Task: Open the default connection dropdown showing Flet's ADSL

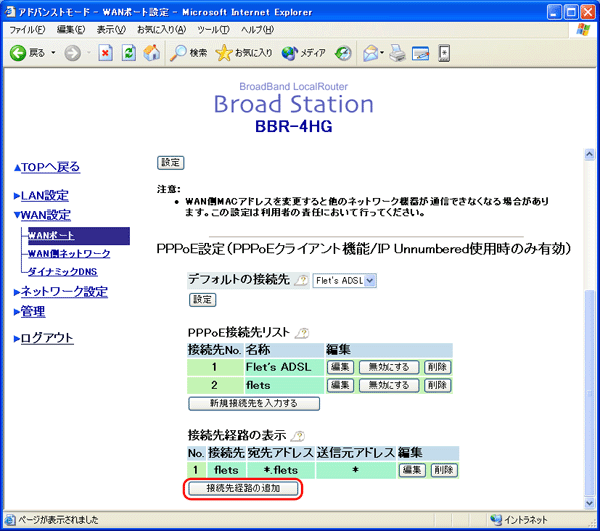Action: point(344,280)
